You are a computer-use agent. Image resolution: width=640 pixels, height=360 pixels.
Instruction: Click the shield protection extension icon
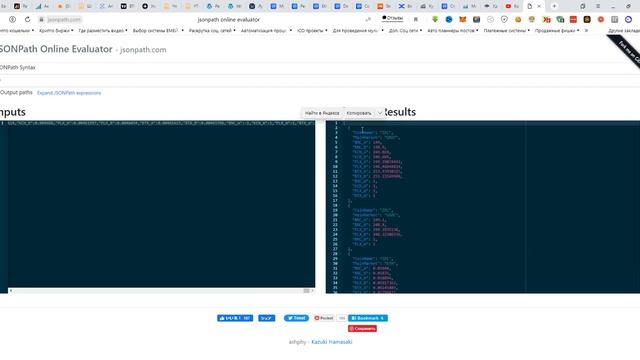tap(504, 19)
